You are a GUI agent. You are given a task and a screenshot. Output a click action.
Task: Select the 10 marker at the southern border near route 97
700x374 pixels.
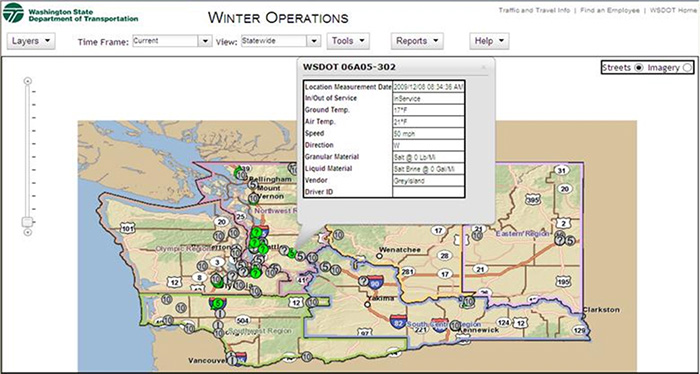306,357
